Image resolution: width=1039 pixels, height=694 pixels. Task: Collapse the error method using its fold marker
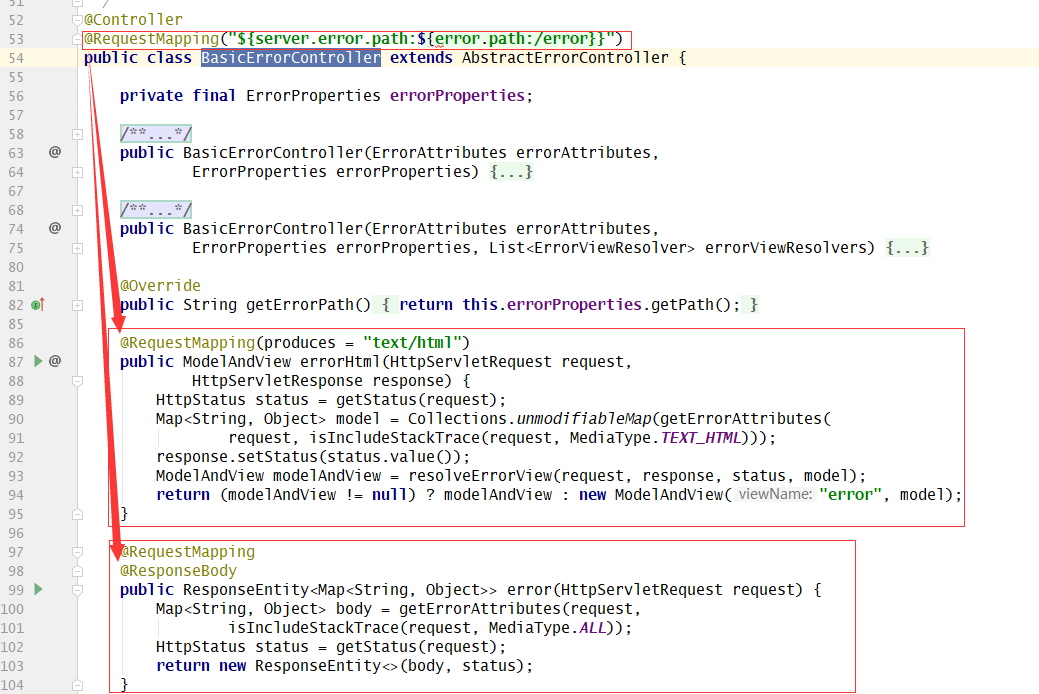(78, 589)
